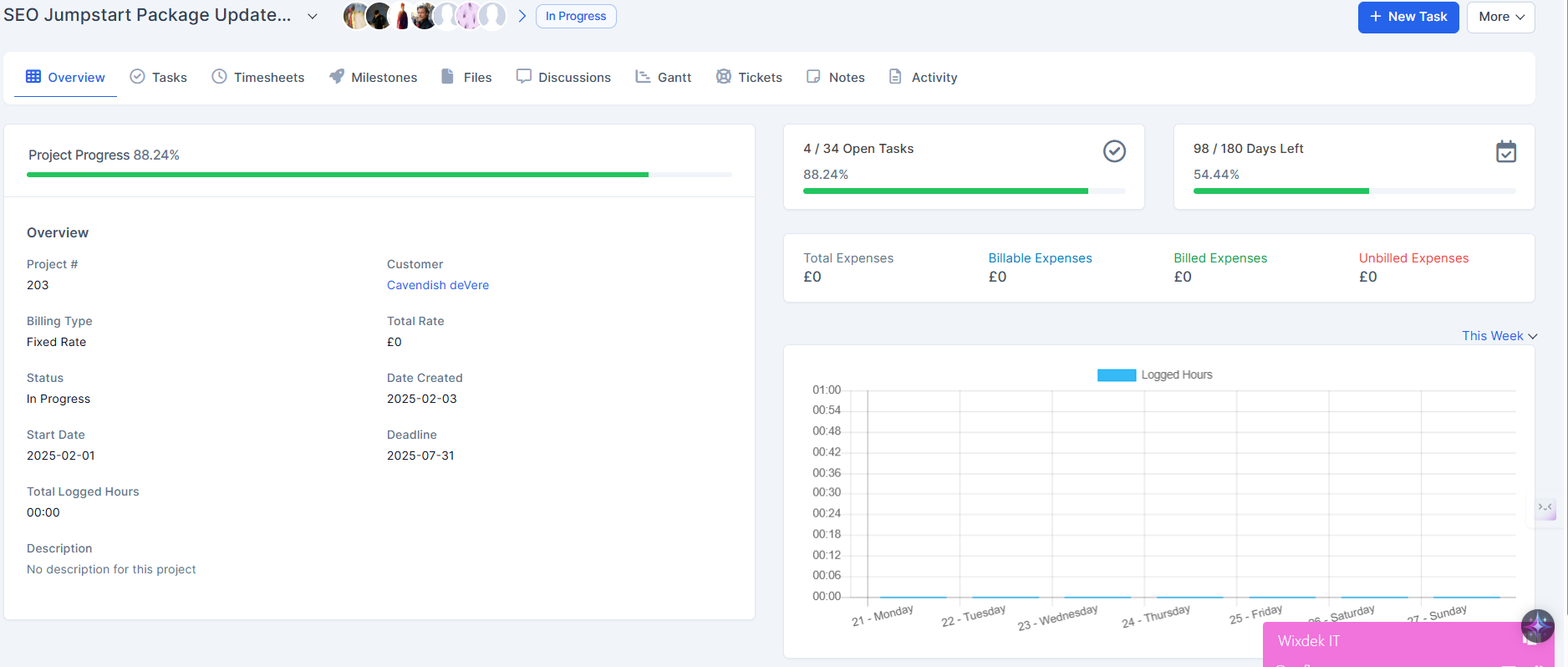
Task: Click the Tickets lifebuoy icon
Action: [724, 76]
